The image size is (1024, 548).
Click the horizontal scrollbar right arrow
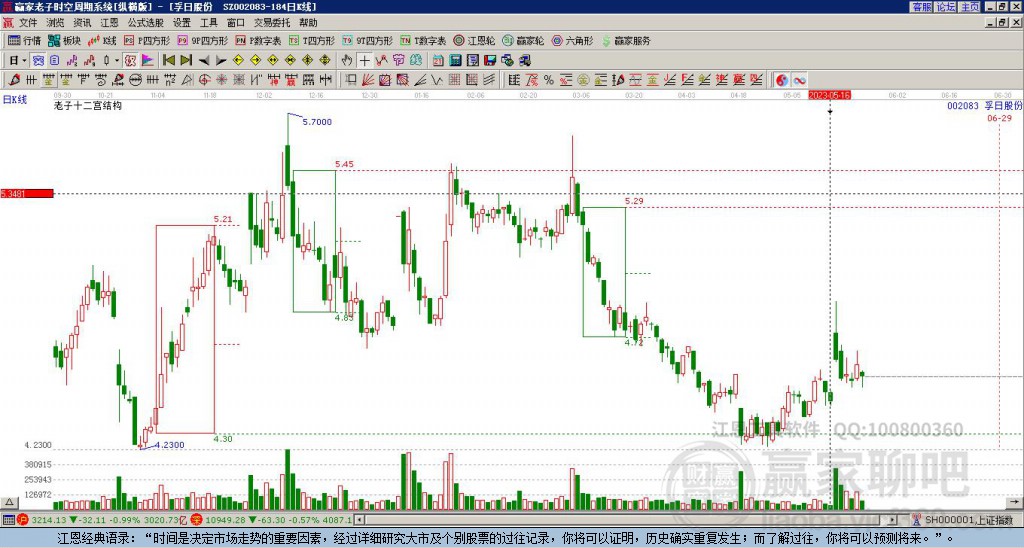[x=893, y=520]
